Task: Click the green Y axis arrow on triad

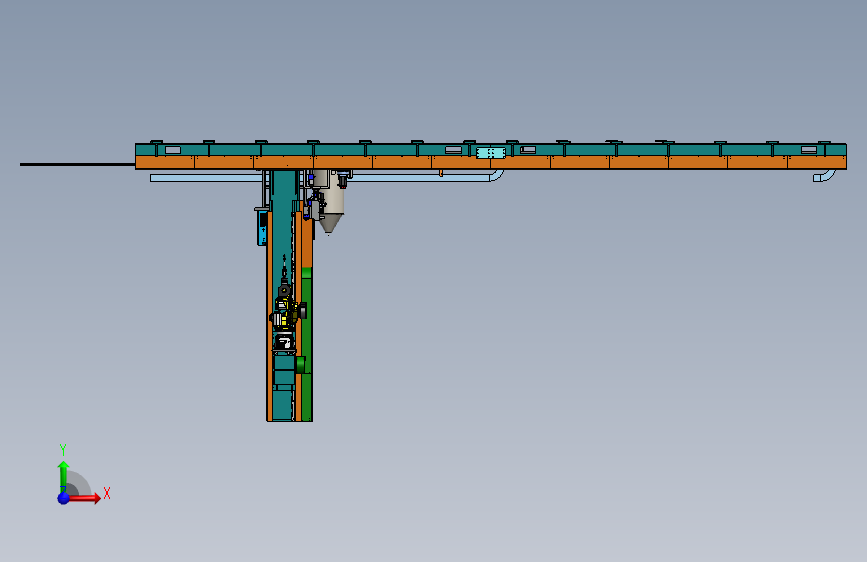Action: [64, 476]
